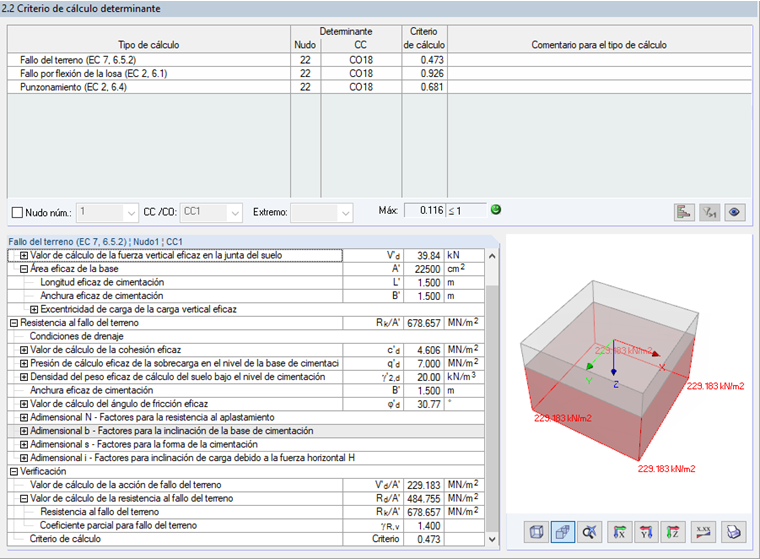
Task: Click the green status indicator
Action: (x=495, y=210)
